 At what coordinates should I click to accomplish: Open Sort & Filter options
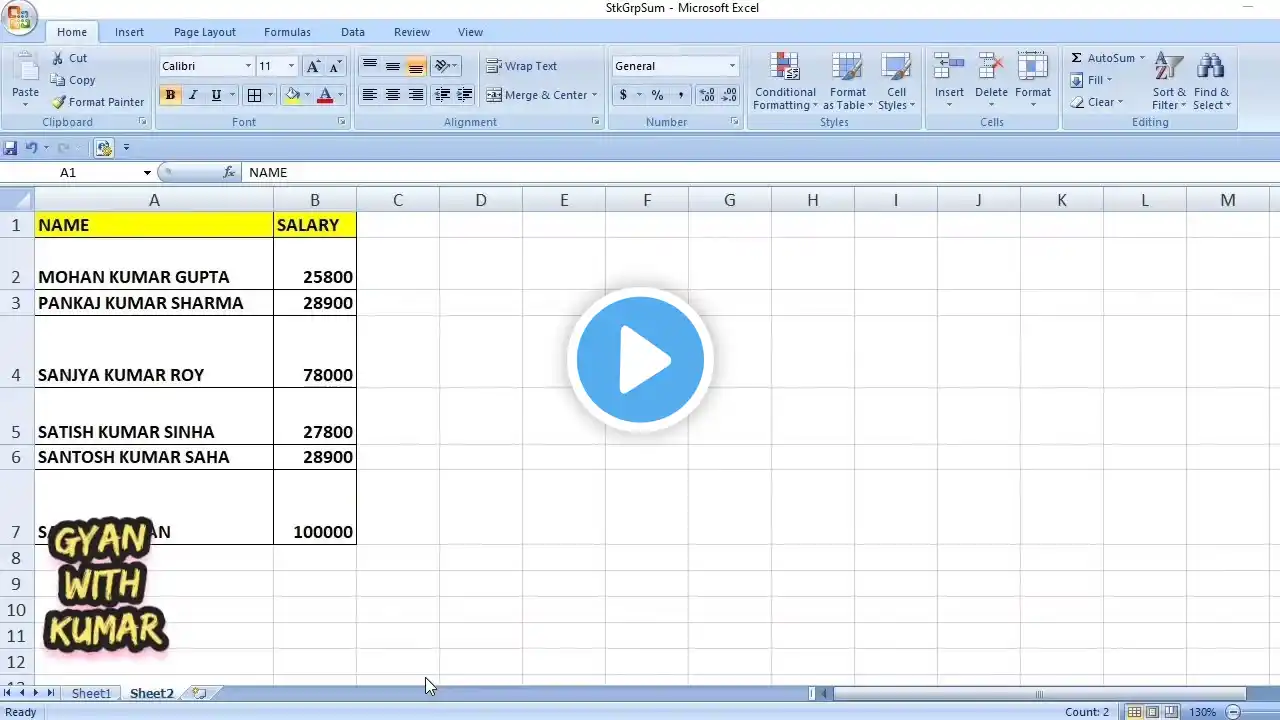coord(1169,82)
